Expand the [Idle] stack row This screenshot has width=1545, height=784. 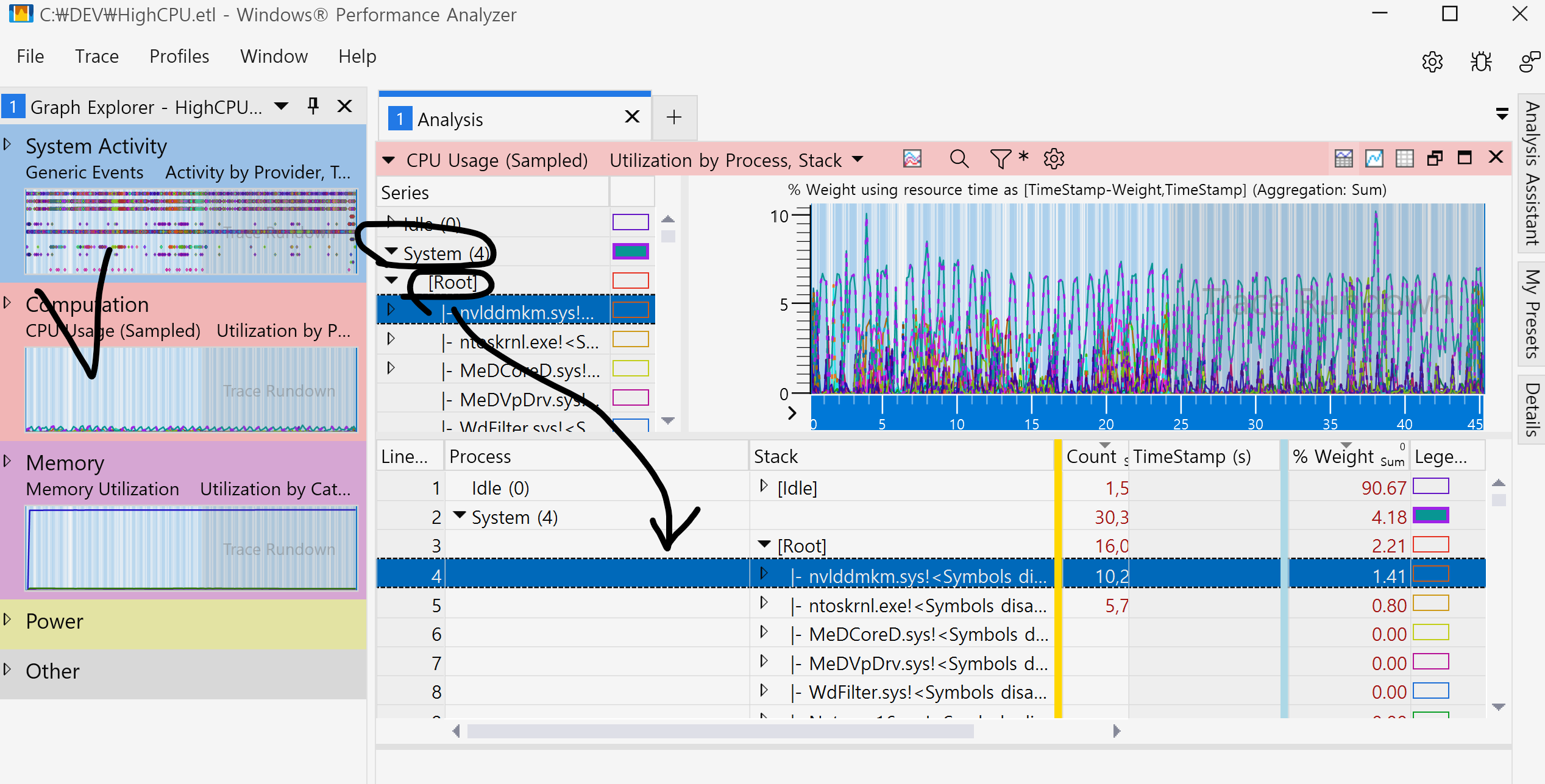pyautogui.click(x=763, y=486)
